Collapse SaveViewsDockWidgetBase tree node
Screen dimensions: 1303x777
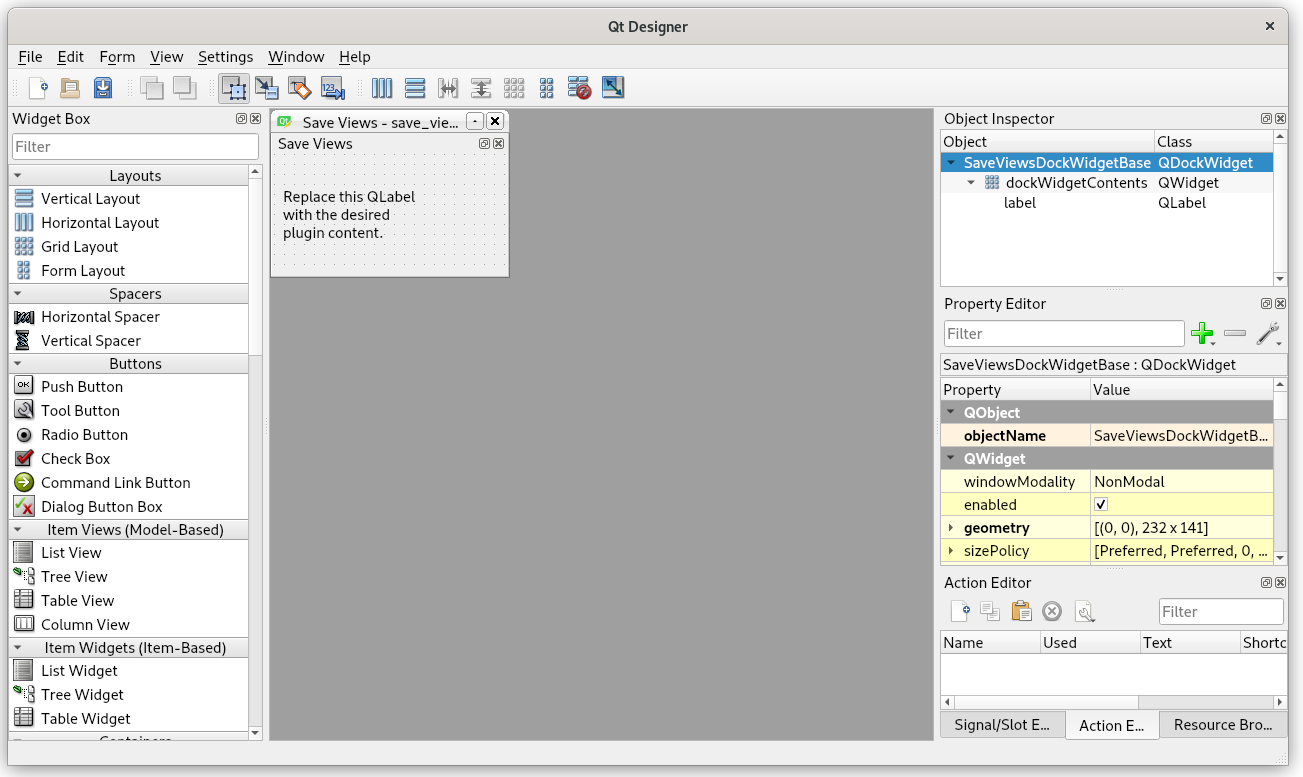(x=951, y=162)
